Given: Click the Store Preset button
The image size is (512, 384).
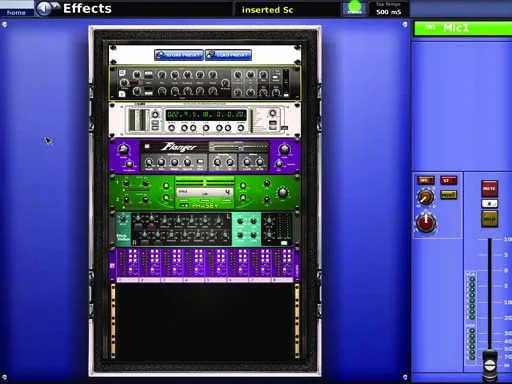Looking at the screenshot, I should point(179,55).
